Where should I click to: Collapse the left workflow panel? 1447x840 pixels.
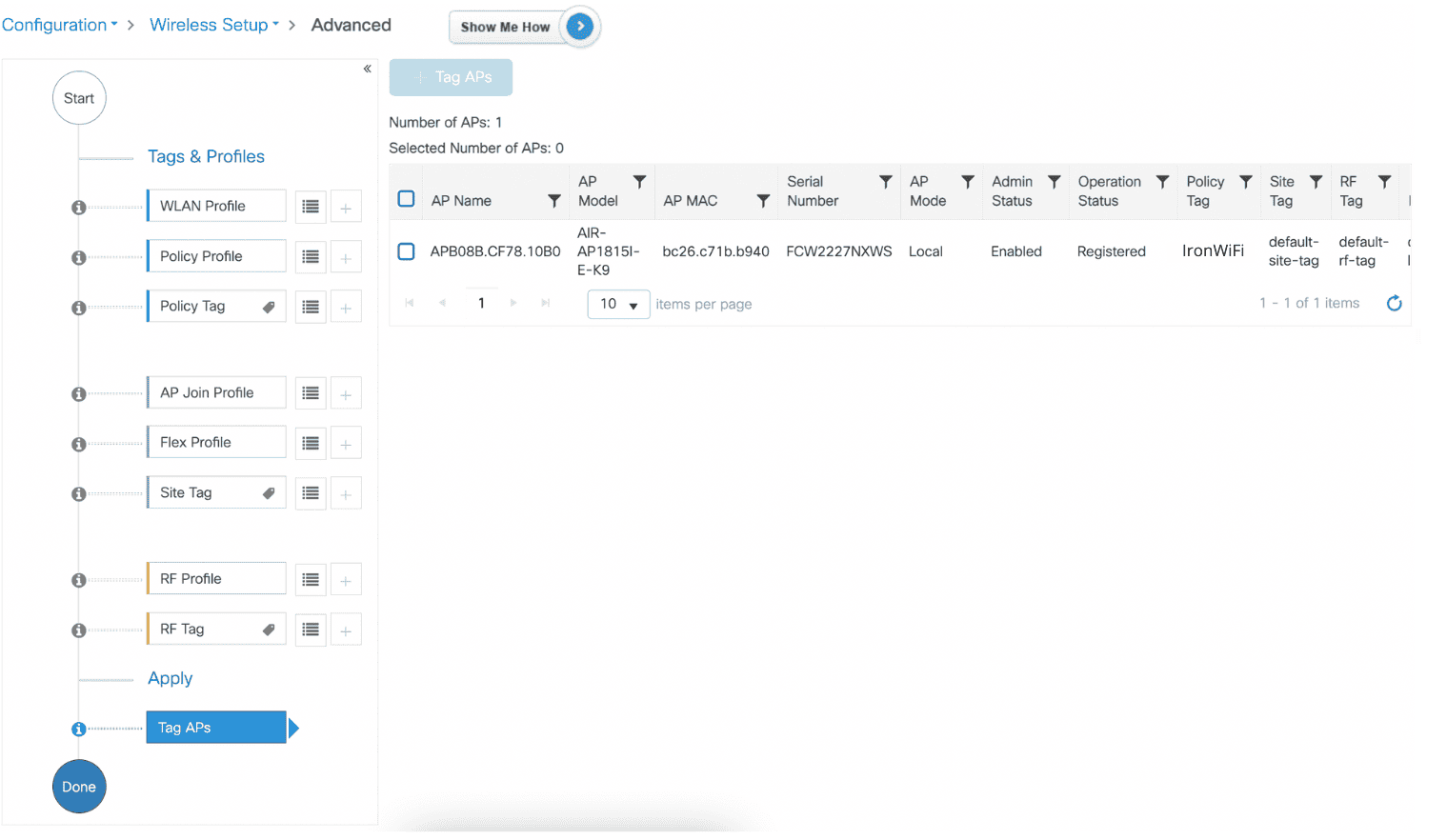click(x=367, y=69)
